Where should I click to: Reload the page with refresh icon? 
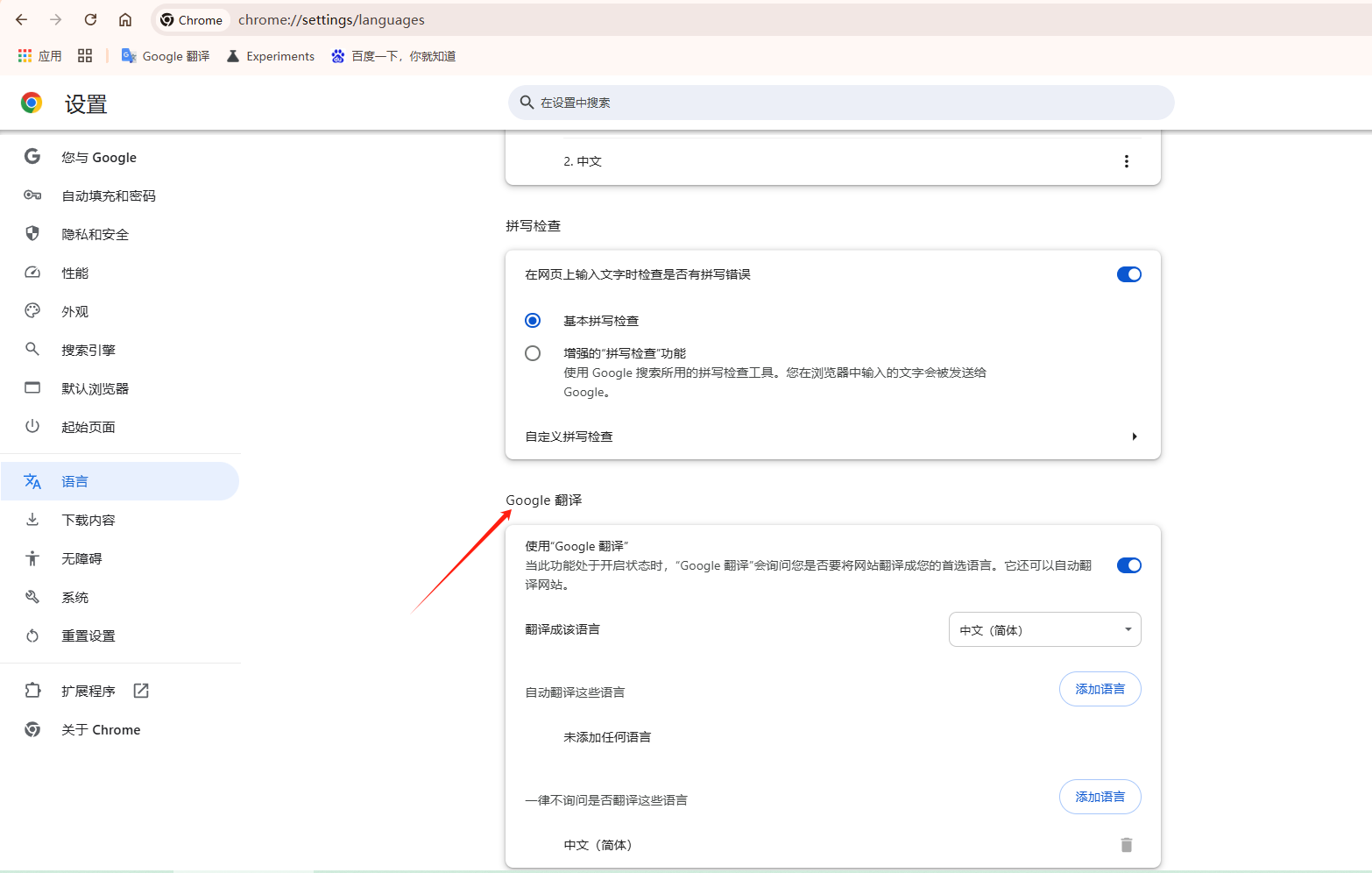click(x=90, y=19)
